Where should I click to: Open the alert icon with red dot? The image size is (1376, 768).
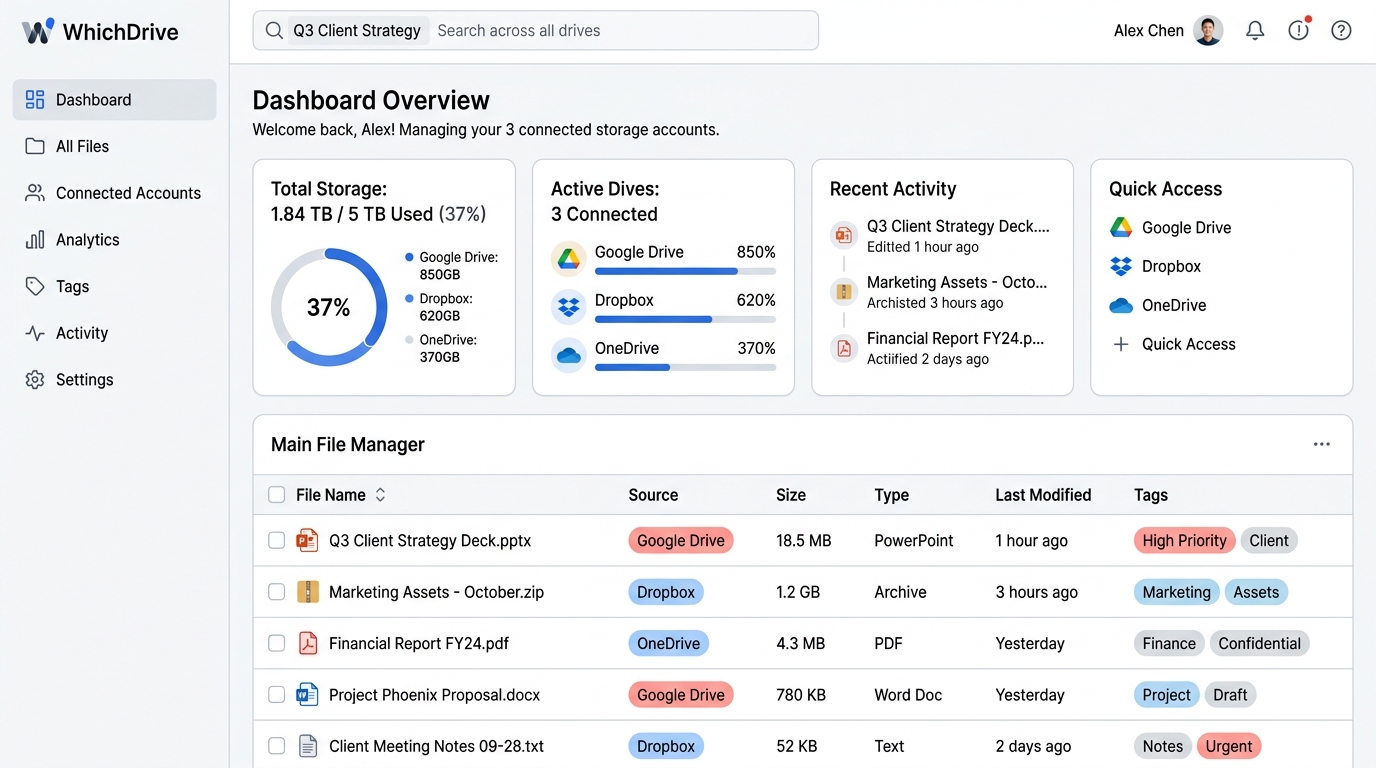coord(1299,30)
